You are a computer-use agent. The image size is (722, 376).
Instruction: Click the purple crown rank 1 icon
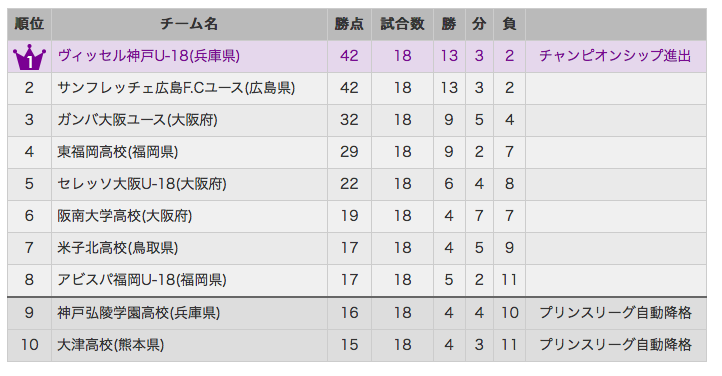tap(29, 57)
